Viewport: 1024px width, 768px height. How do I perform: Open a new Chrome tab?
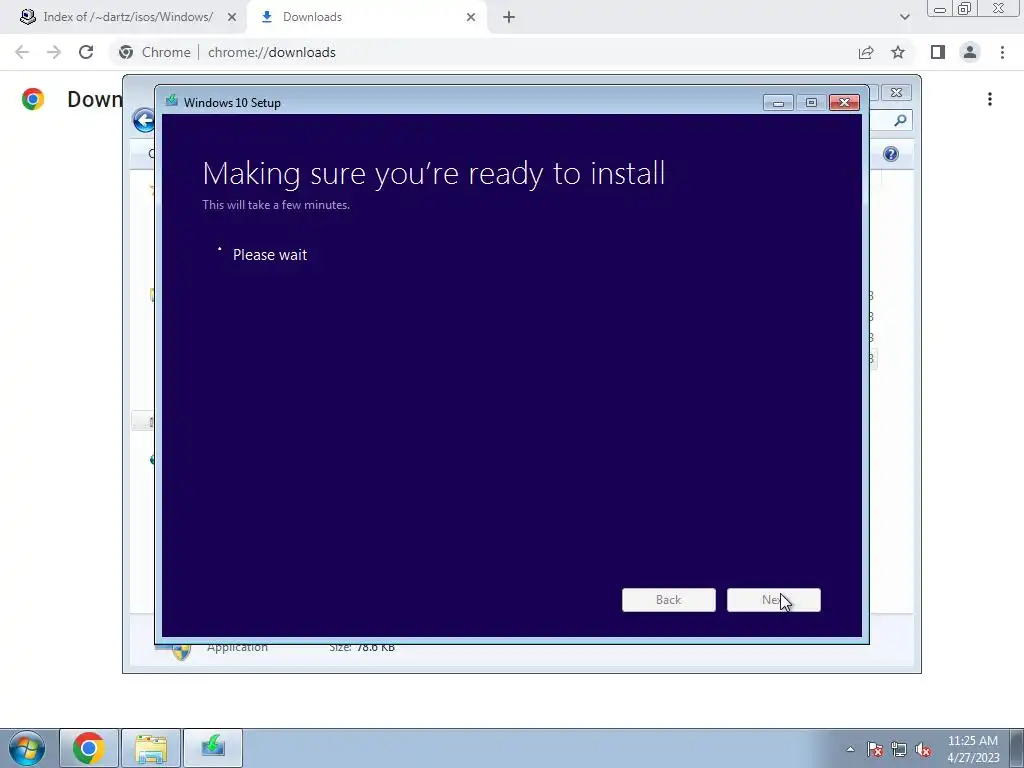pyautogui.click(x=509, y=17)
